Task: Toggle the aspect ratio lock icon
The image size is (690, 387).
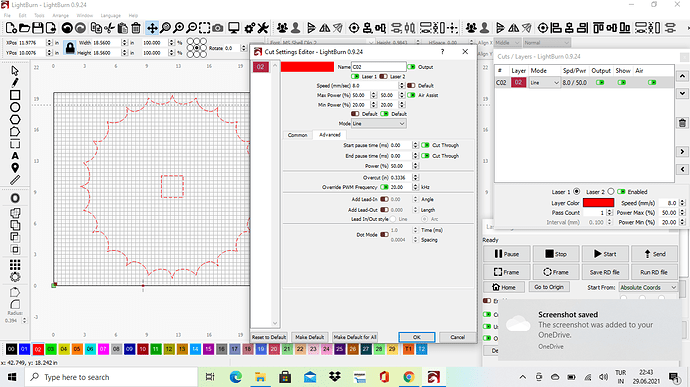Action: click(x=70, y=48)
